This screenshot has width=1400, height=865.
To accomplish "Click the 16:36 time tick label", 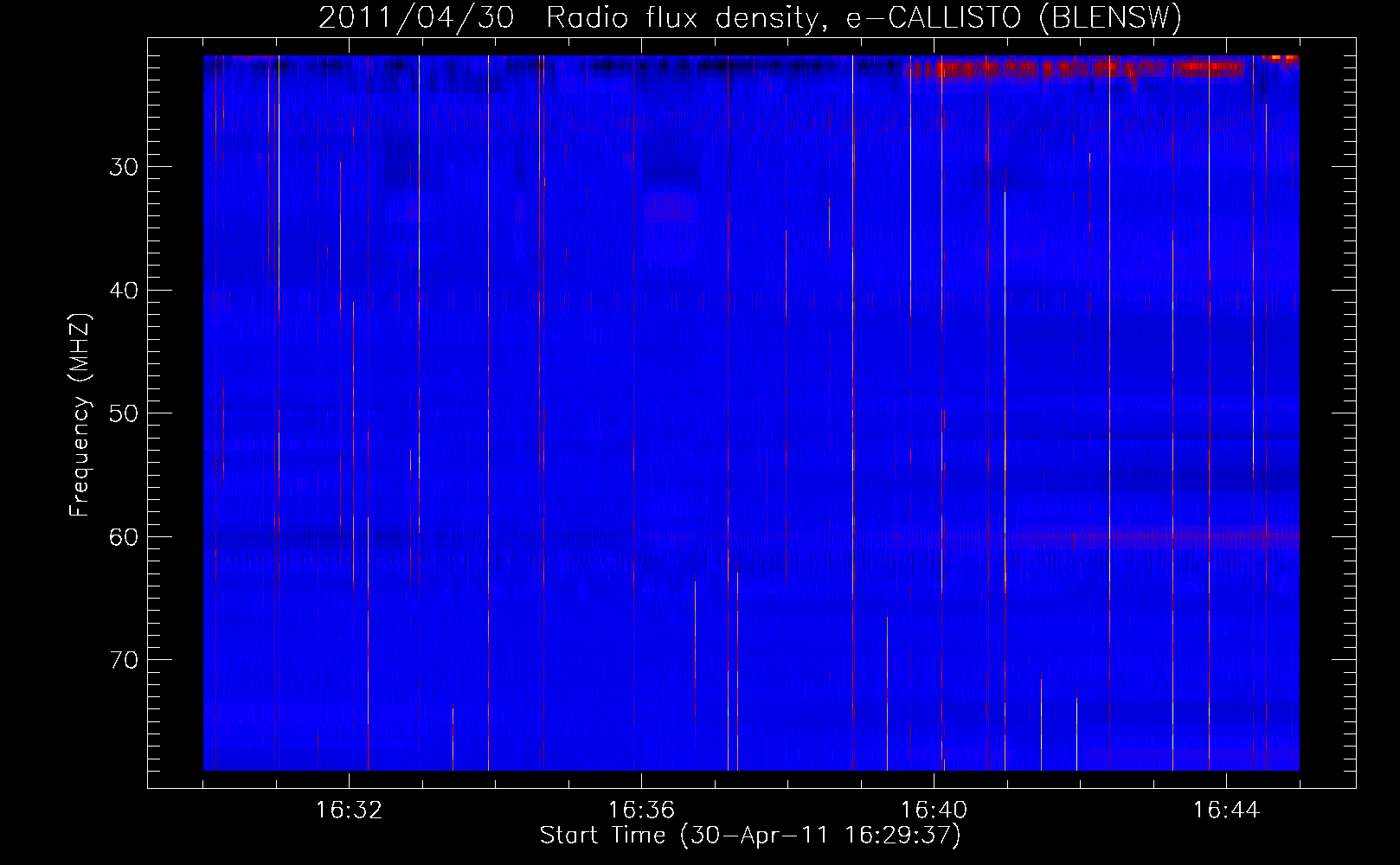I will 641,811.
